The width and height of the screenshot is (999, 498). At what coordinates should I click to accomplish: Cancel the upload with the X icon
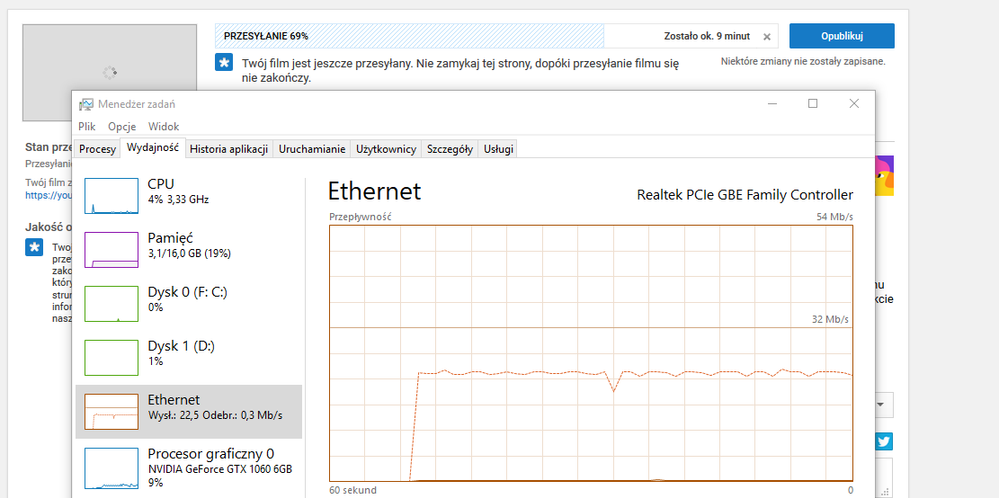(767, 37)
